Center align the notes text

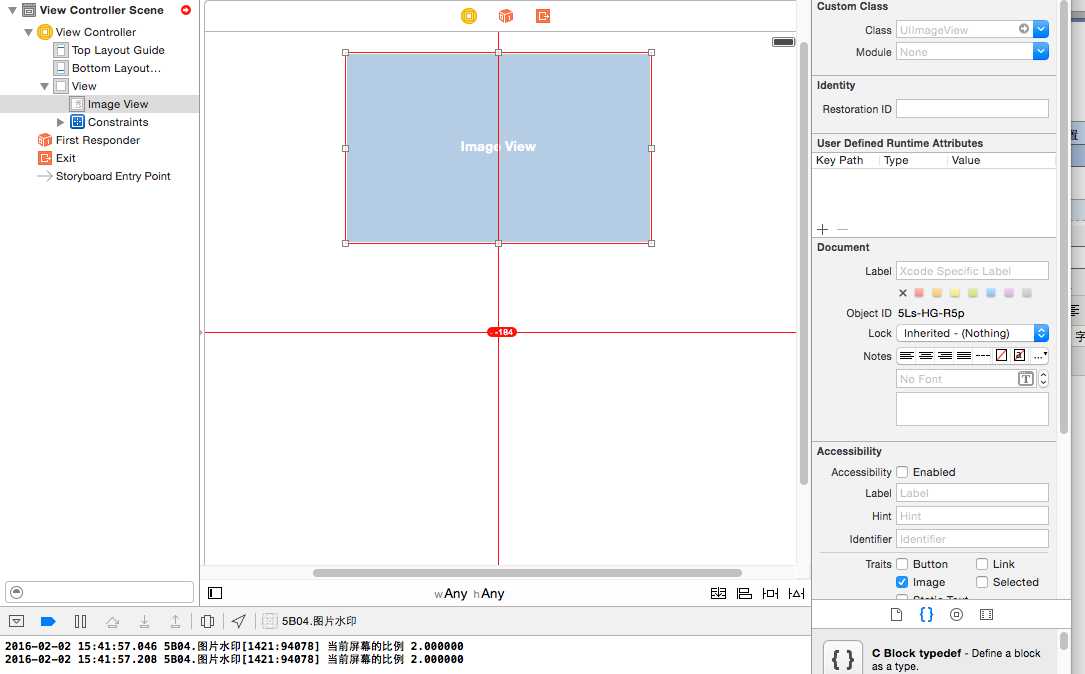tap(926, 356)
